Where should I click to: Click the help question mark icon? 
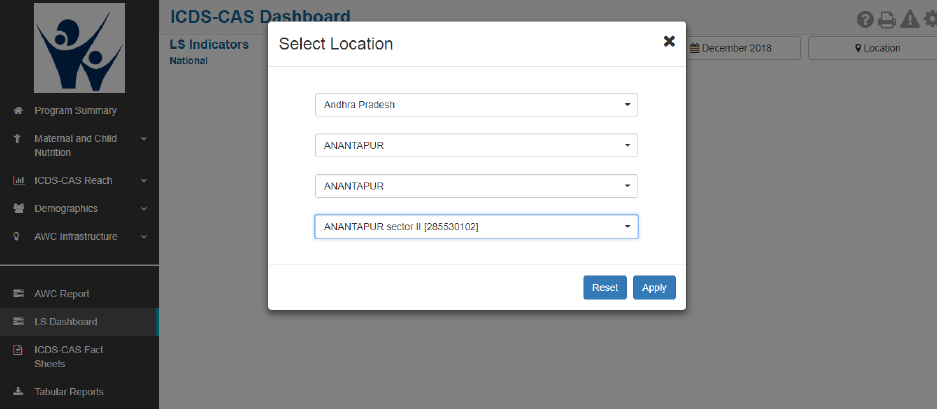click(866, 19)
